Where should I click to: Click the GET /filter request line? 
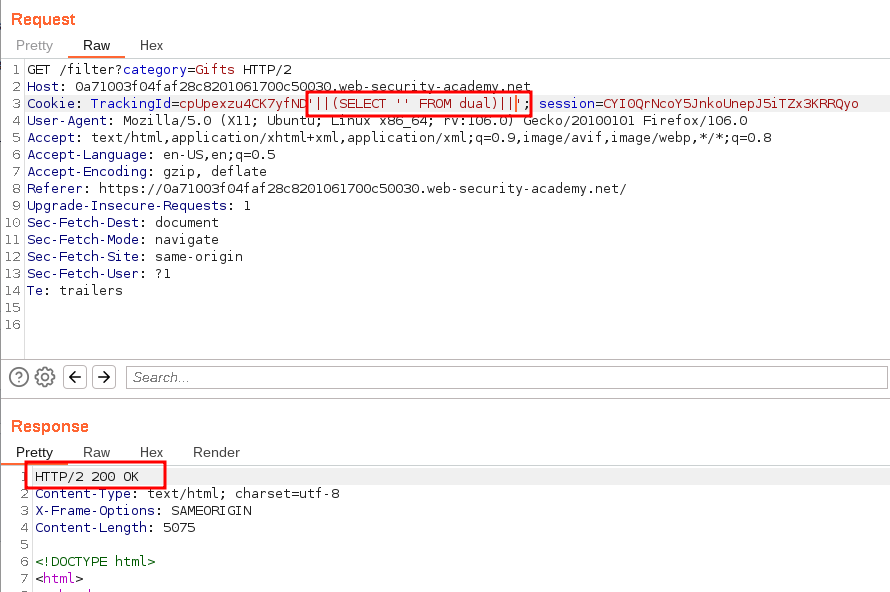point(159,70)
